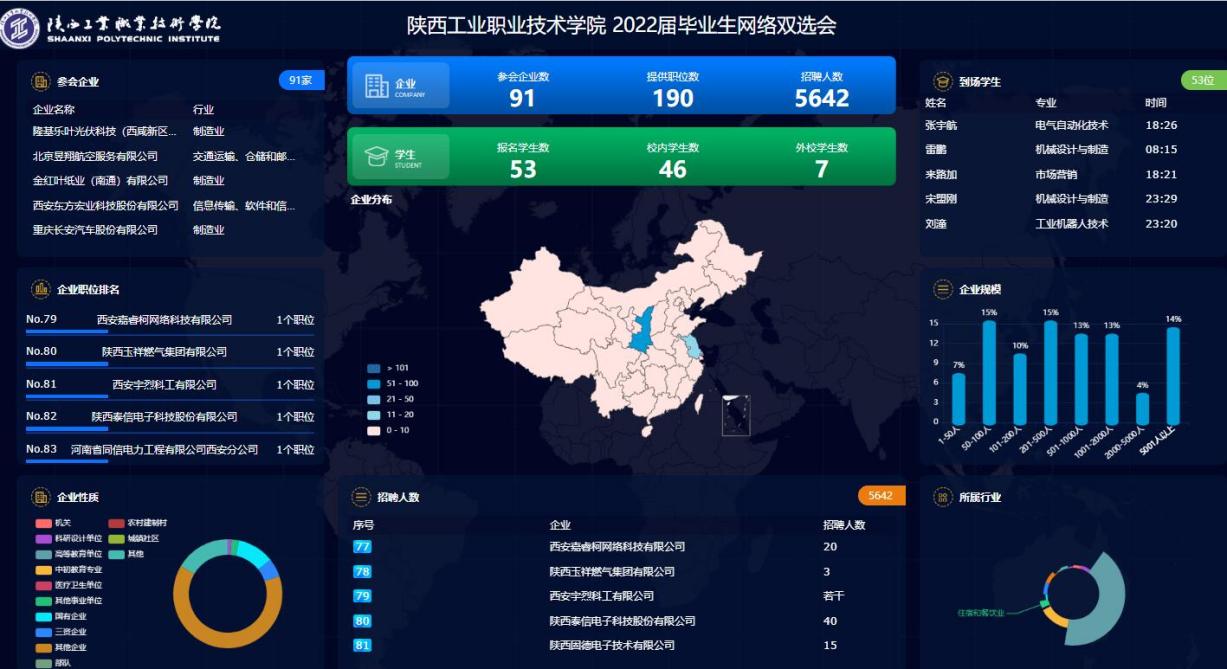Image resolution: width=1227 pixels, height=669 pixels.
Task: Click the 招聘人数 panel list icon
Action: click(361, 497)
